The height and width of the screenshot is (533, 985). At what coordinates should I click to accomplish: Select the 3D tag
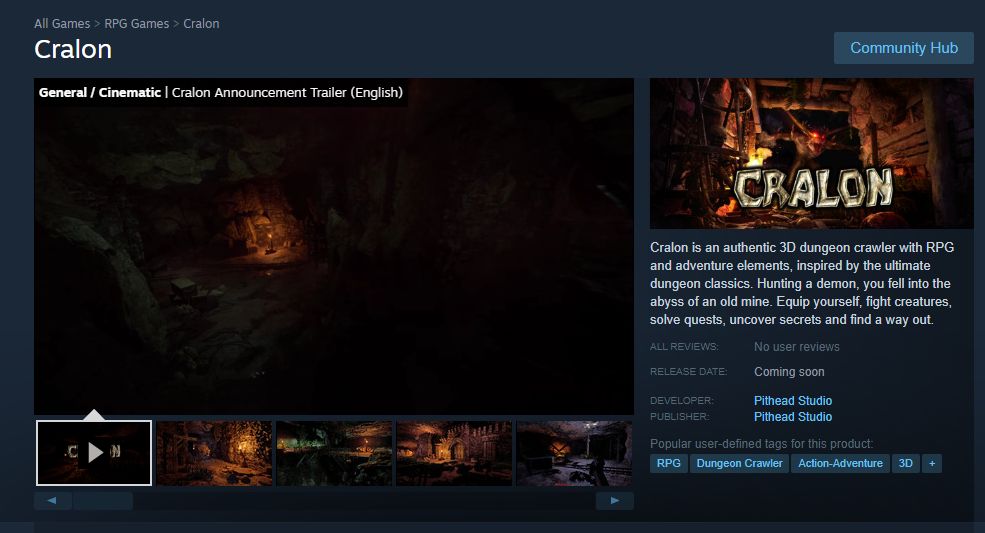pyautogui.click(x=905, y=463)
